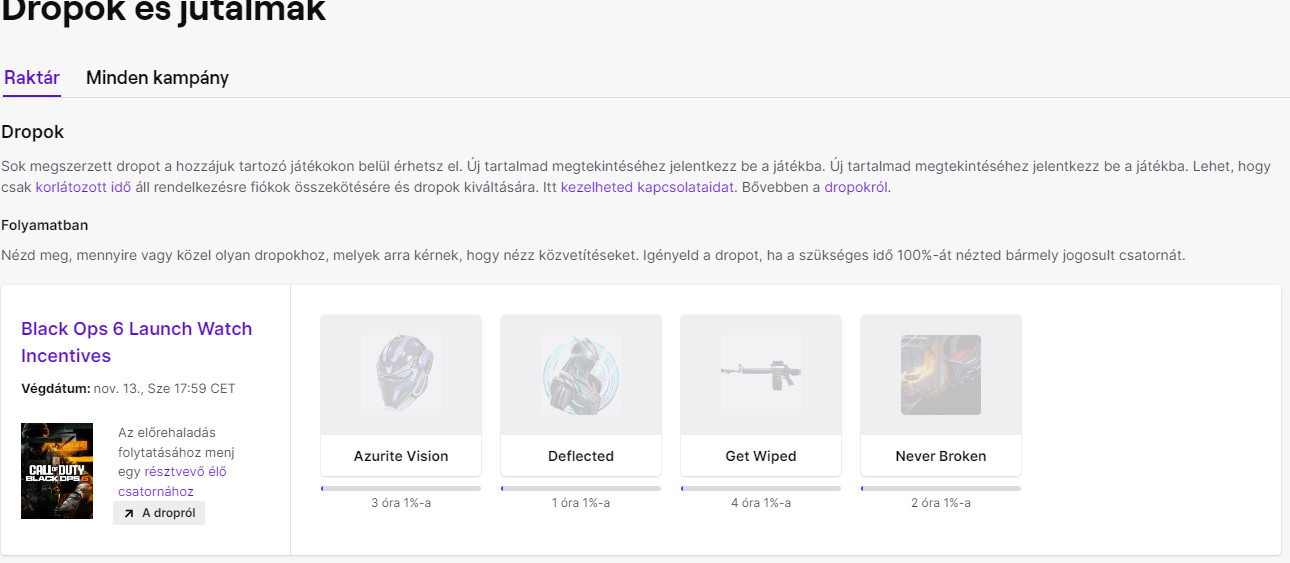Open the kezelheted kapcsolataidat link
This screenshot has height=563, width=1290.
coord(647,187)
